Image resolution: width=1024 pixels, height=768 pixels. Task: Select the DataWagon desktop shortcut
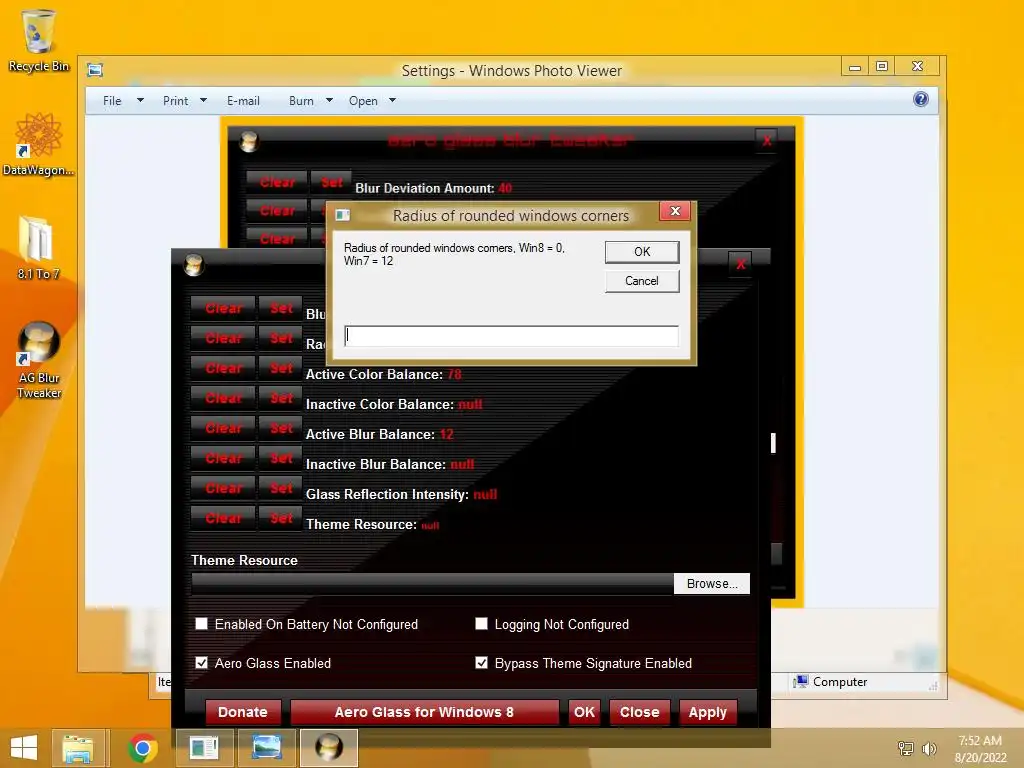point(38,144)
